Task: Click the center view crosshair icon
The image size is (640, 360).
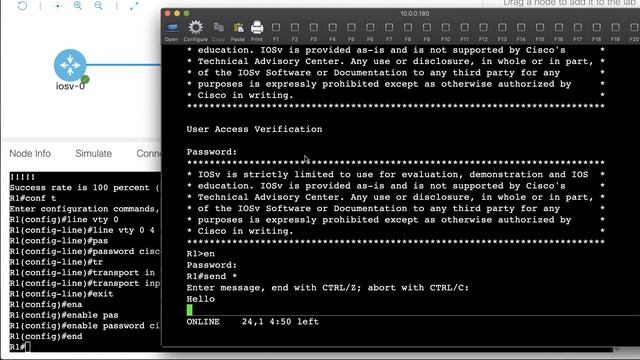Action: pyautogui.click(x=58, y=5)
